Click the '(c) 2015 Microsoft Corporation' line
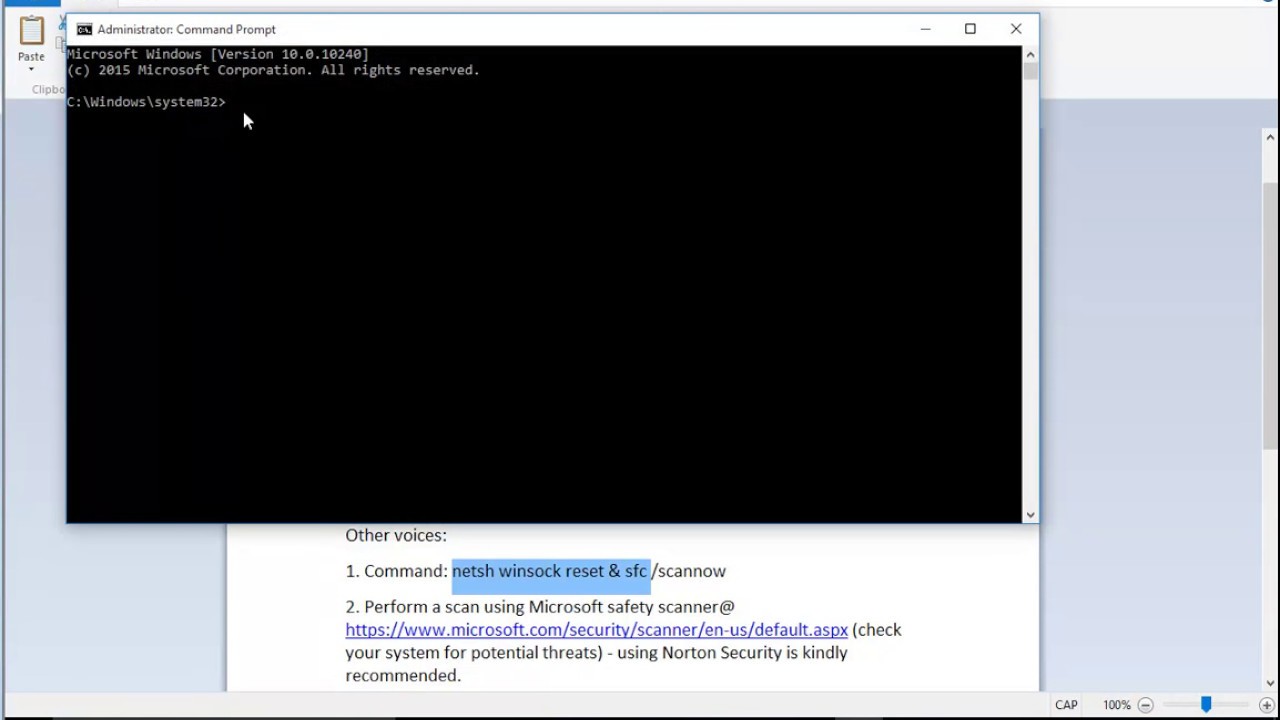This screenshot has width=1280, height=720. [x=273, y=70]
